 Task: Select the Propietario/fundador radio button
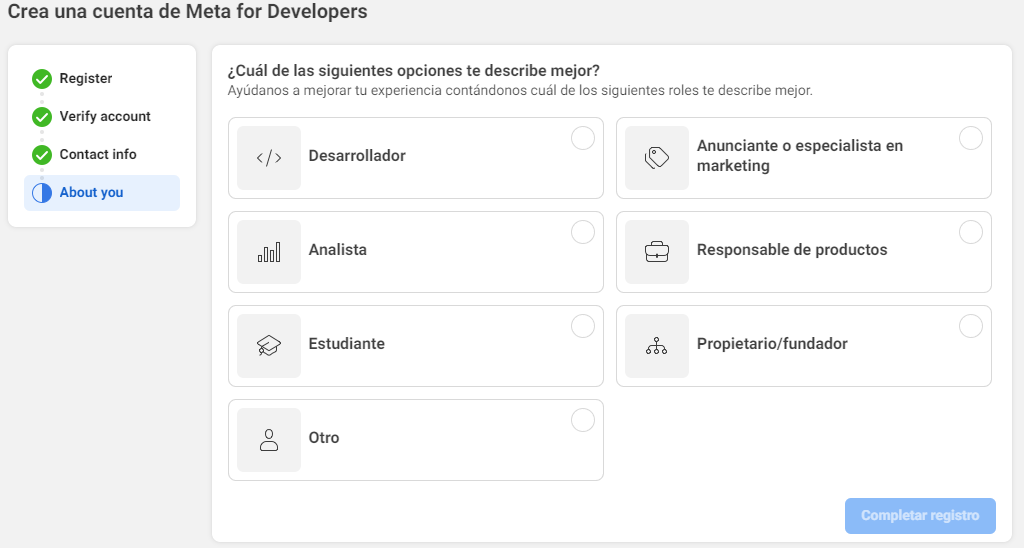970,327
